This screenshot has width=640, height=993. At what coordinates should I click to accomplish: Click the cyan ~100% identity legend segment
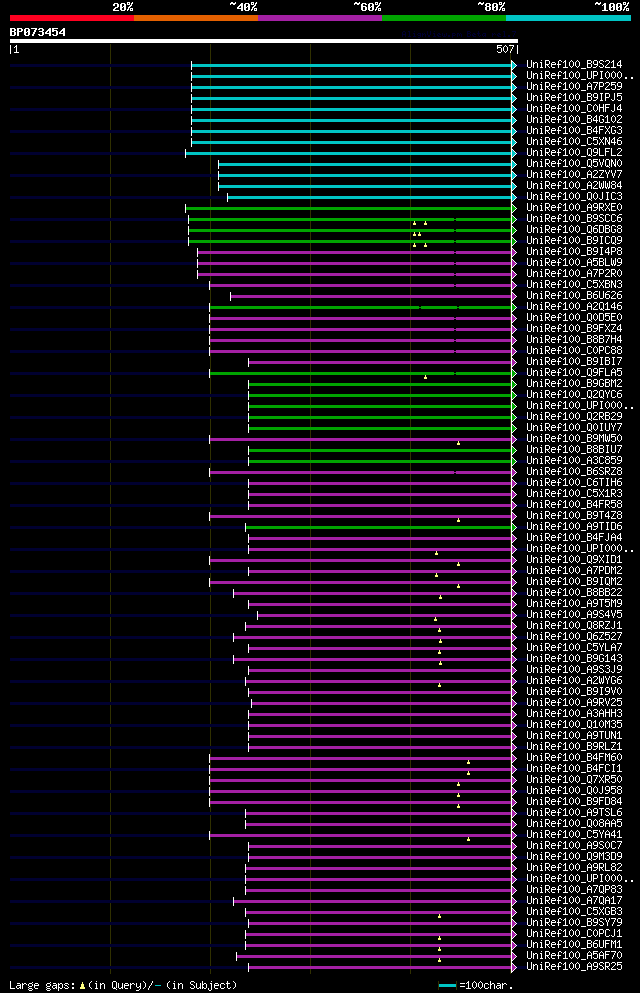click(568, 18)
